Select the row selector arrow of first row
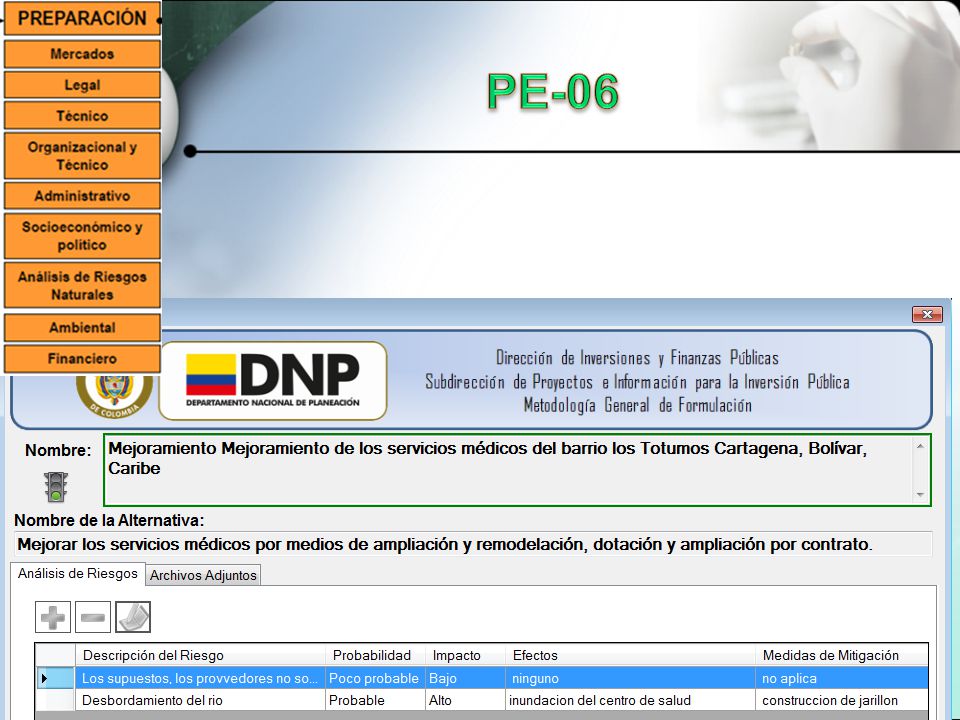This screenshot has width=960, height=720. coord(55,678)
